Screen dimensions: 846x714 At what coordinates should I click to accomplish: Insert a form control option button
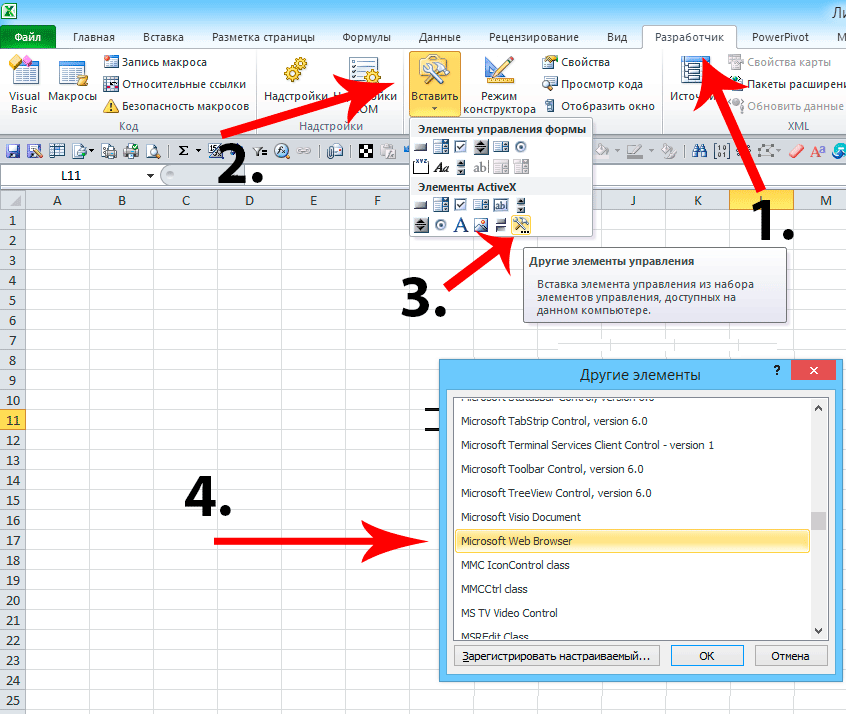[521, 147]
